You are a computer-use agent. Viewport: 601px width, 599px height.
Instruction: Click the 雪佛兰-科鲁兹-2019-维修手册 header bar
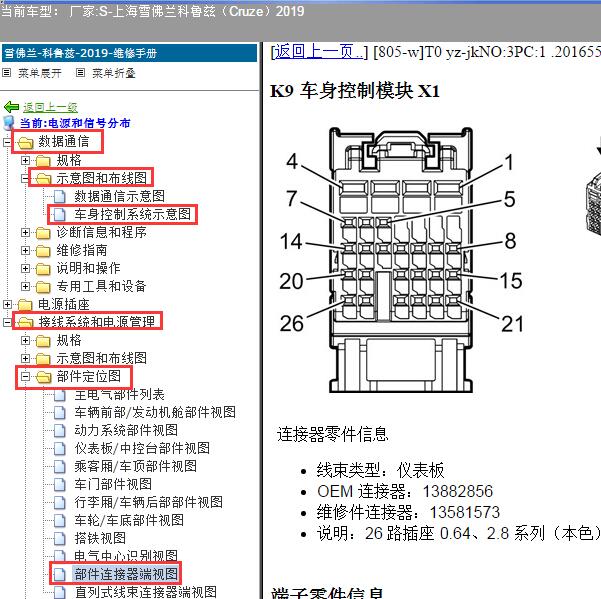point(130,53)
